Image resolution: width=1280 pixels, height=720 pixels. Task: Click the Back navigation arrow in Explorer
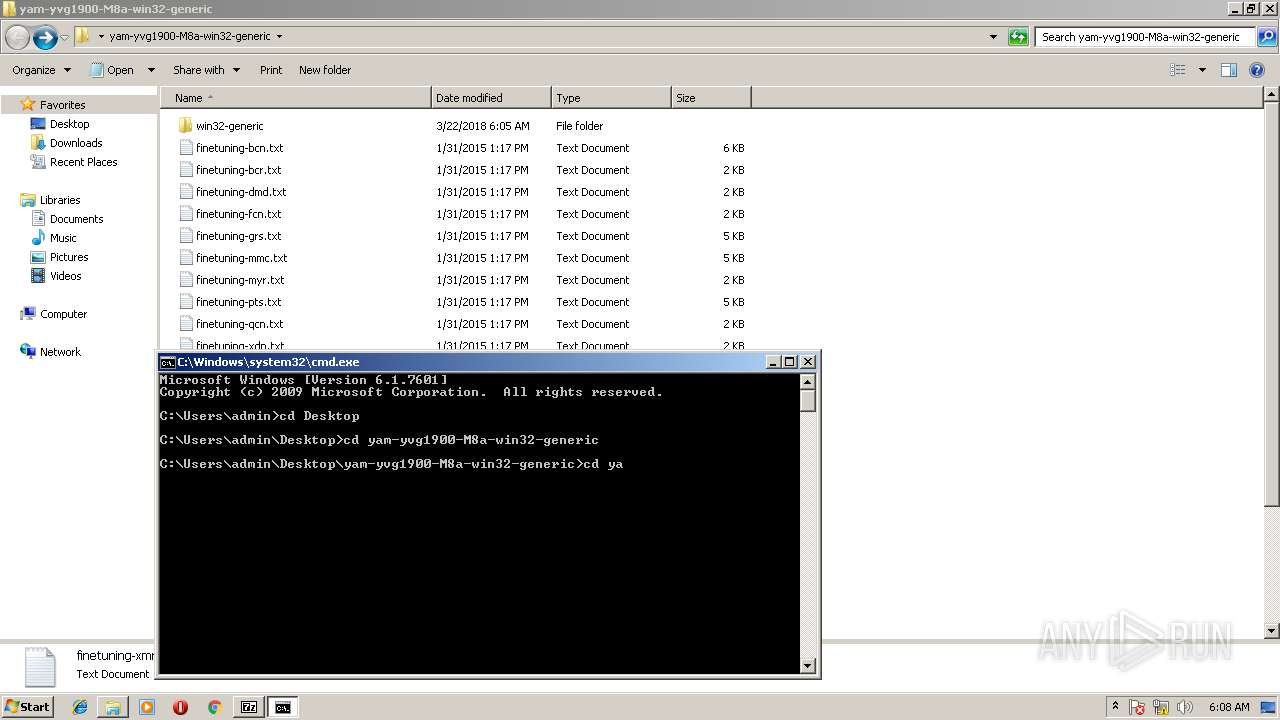[17, 38]
